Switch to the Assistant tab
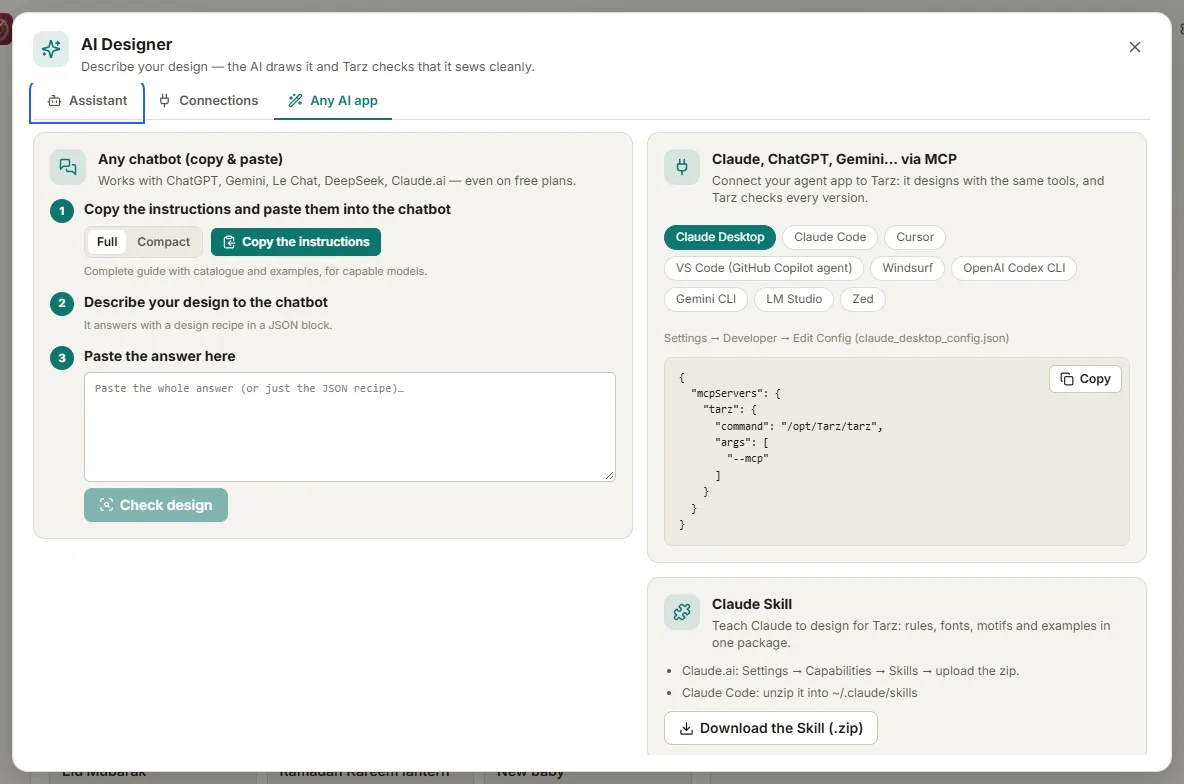The height and width of the screenshot is (784, 1184). 88,101
